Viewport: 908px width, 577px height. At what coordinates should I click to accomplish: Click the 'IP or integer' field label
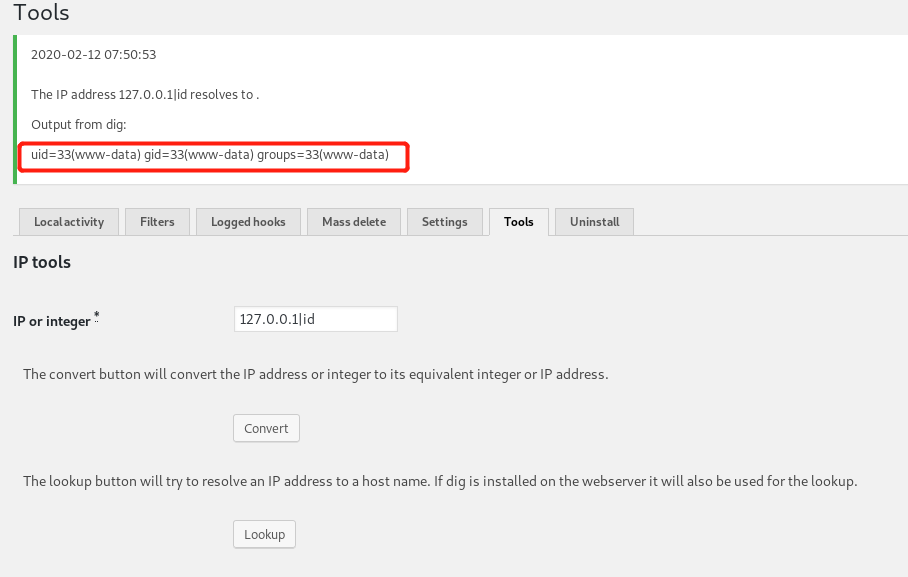click(x=51, y=321)
